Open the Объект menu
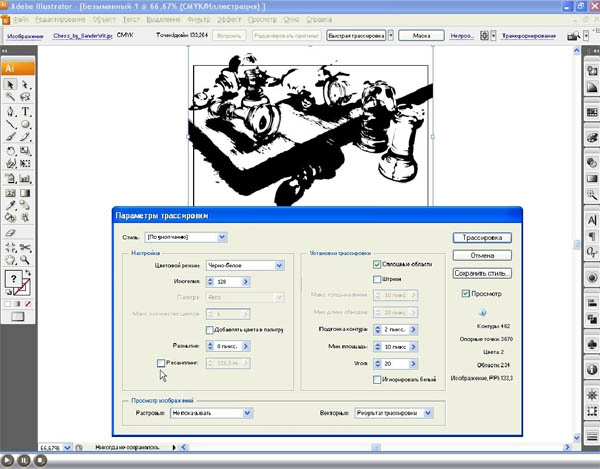The image size is (600, 469). click(103, 20)
